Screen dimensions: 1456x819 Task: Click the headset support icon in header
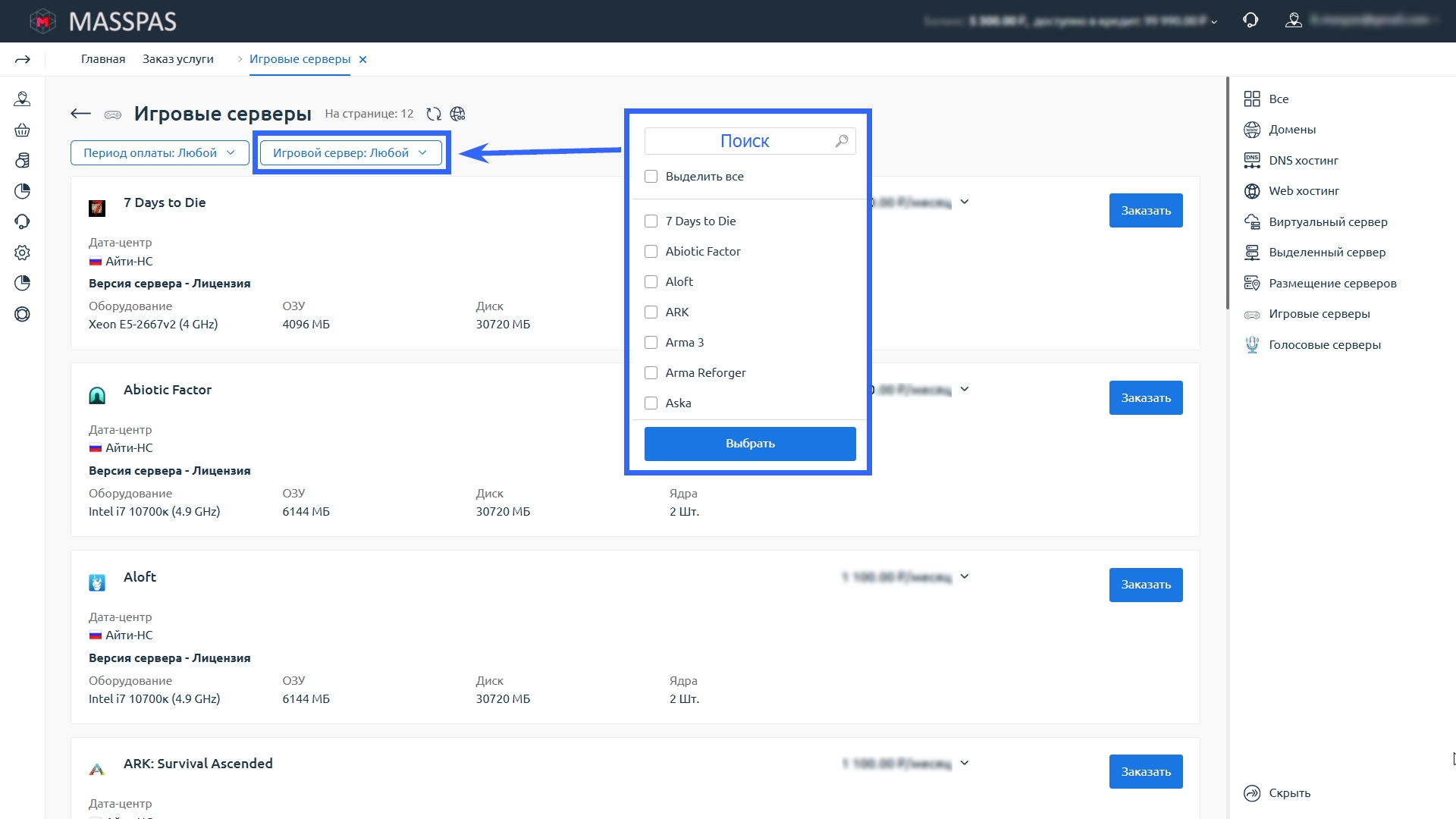pos(1250,20)
